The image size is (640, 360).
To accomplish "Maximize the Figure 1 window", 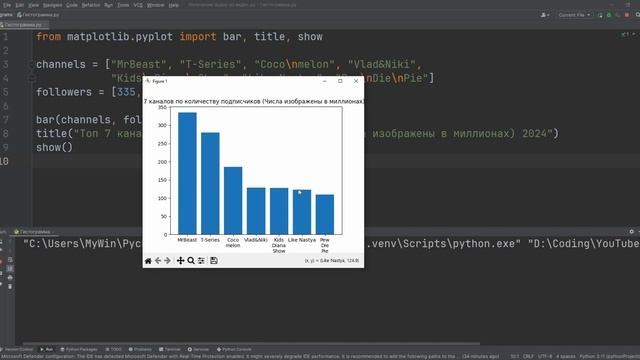I will pos(340,81).
